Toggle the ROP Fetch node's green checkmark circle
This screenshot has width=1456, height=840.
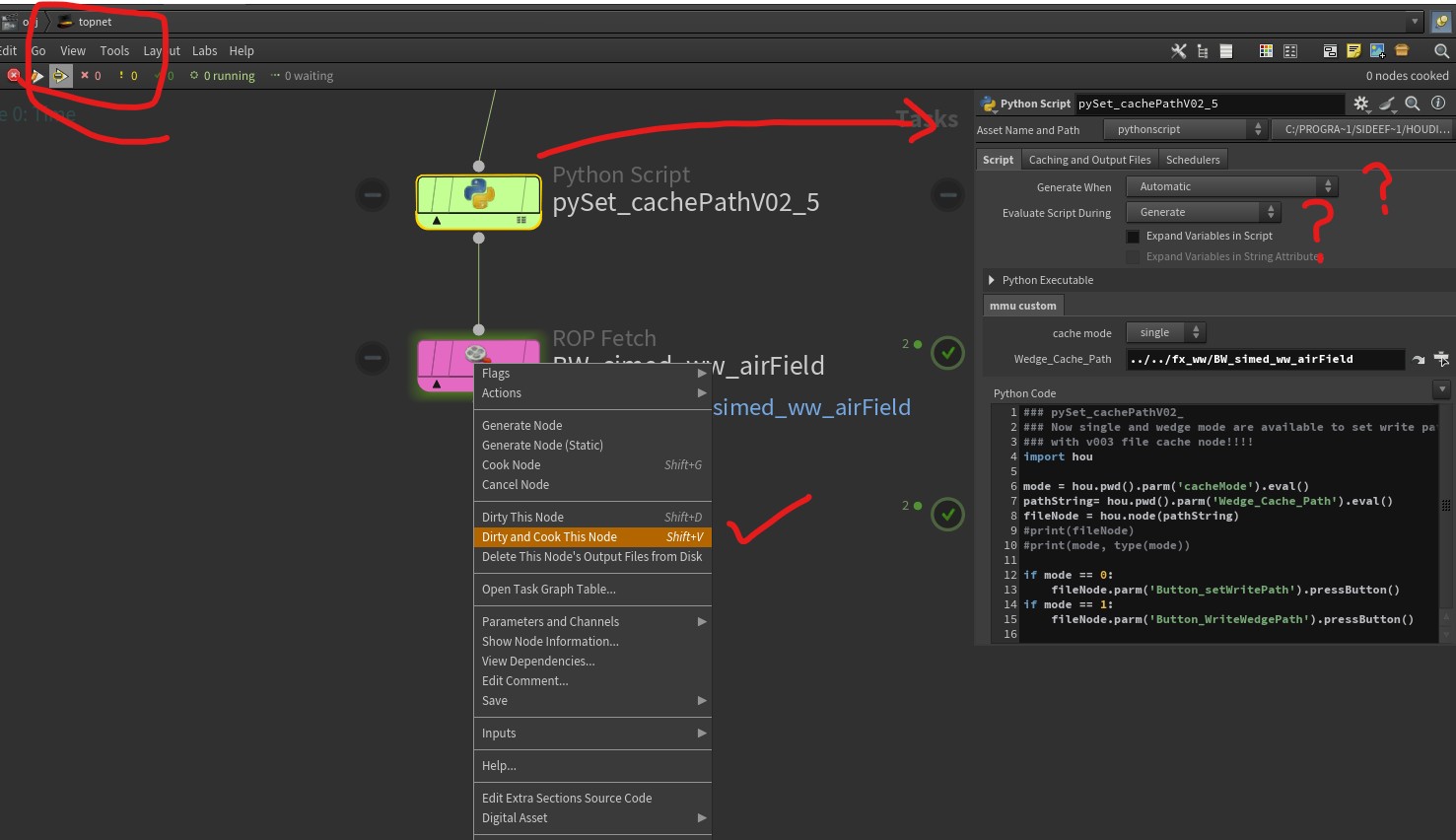[947, 353]
